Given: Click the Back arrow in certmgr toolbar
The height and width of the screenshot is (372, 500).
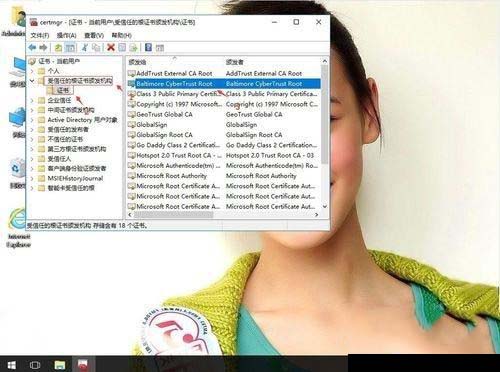Looking at the screenshot, I should (x=32, y=48).
